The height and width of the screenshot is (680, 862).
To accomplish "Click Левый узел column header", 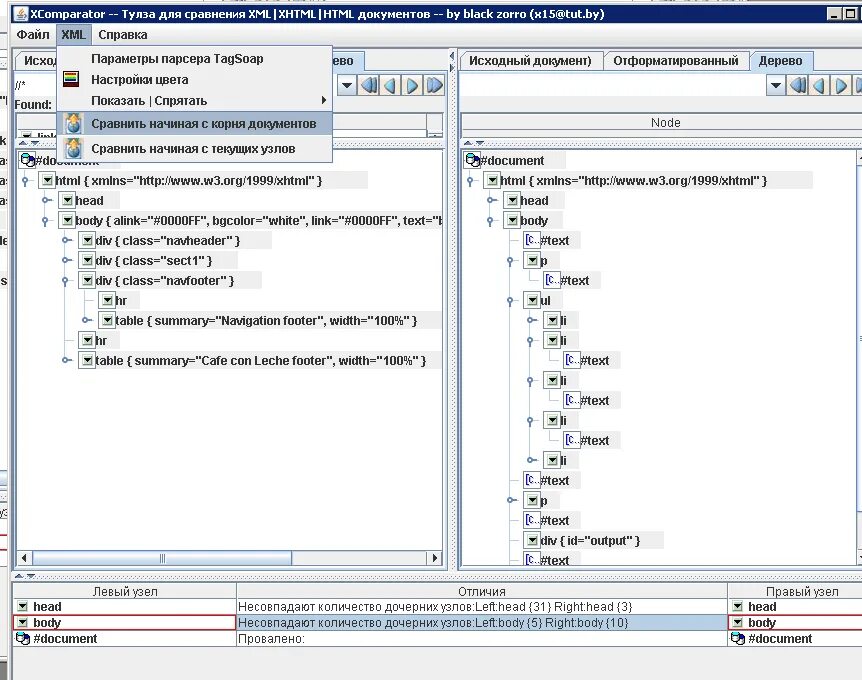I will [125, 591].
